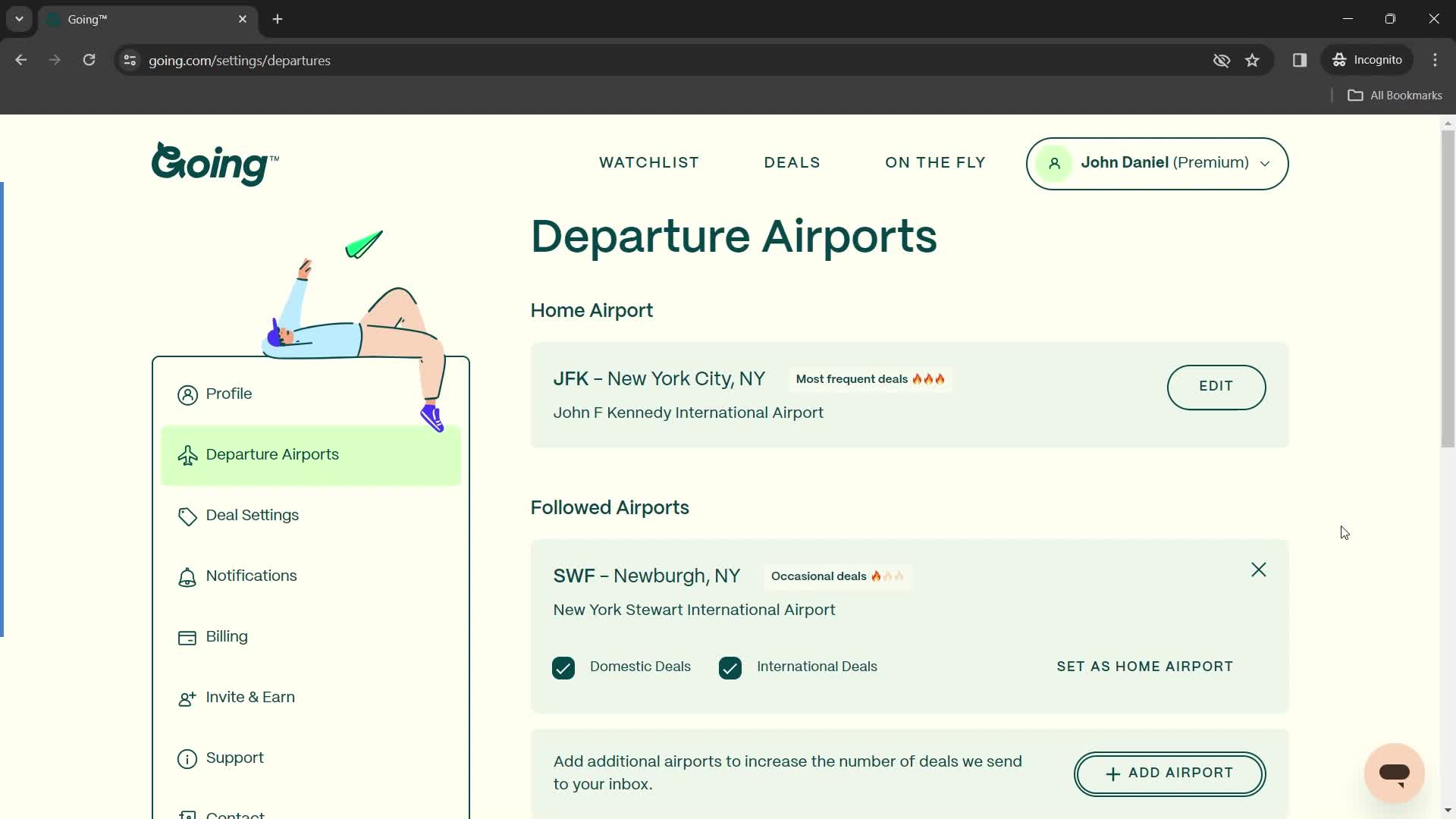Image resolution: width=1456 pixels, height=819 pixels.
Task: Close the Going tab
Action: [243, 19]
